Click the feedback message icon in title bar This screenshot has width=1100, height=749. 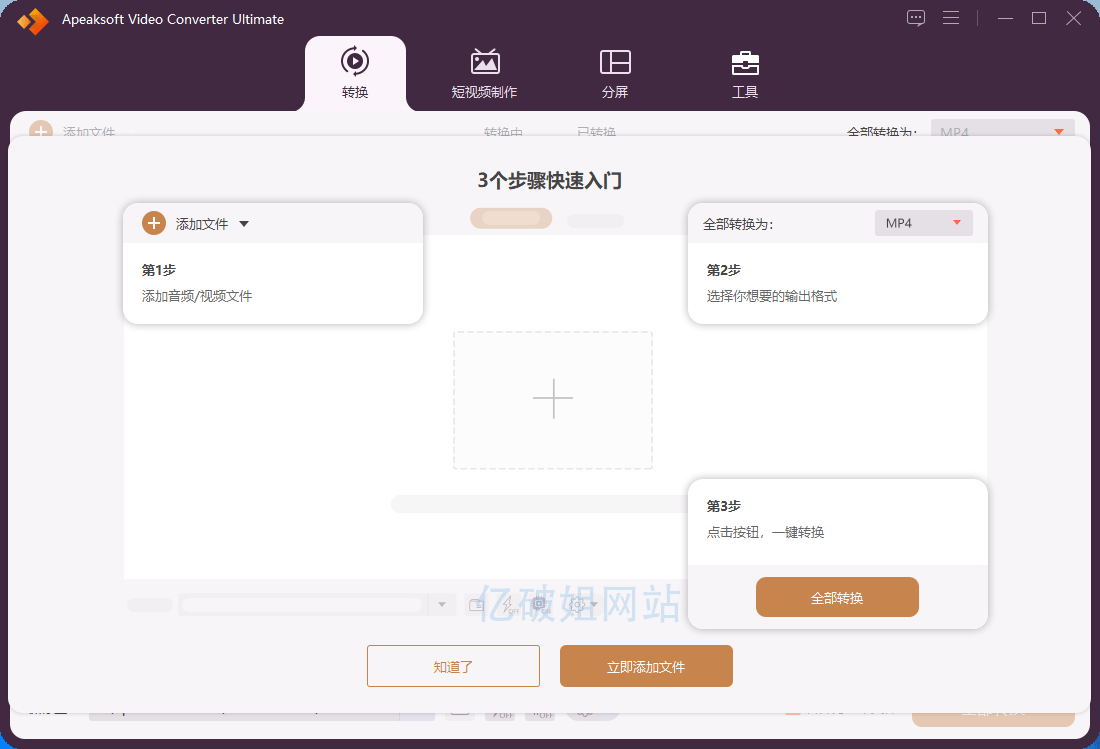pos(915,18)
